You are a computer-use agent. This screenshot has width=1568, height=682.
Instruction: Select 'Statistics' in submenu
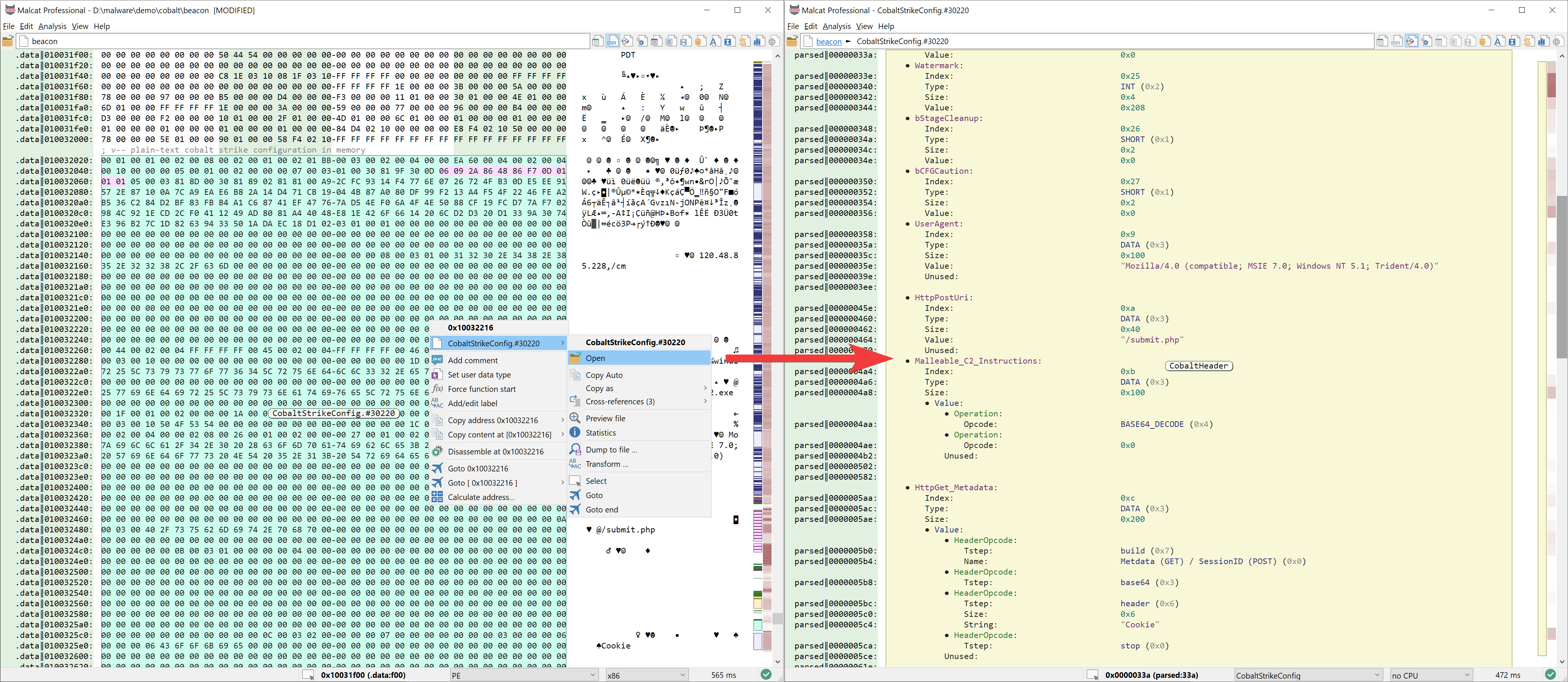pyautogui.click(x=639, y=433)
